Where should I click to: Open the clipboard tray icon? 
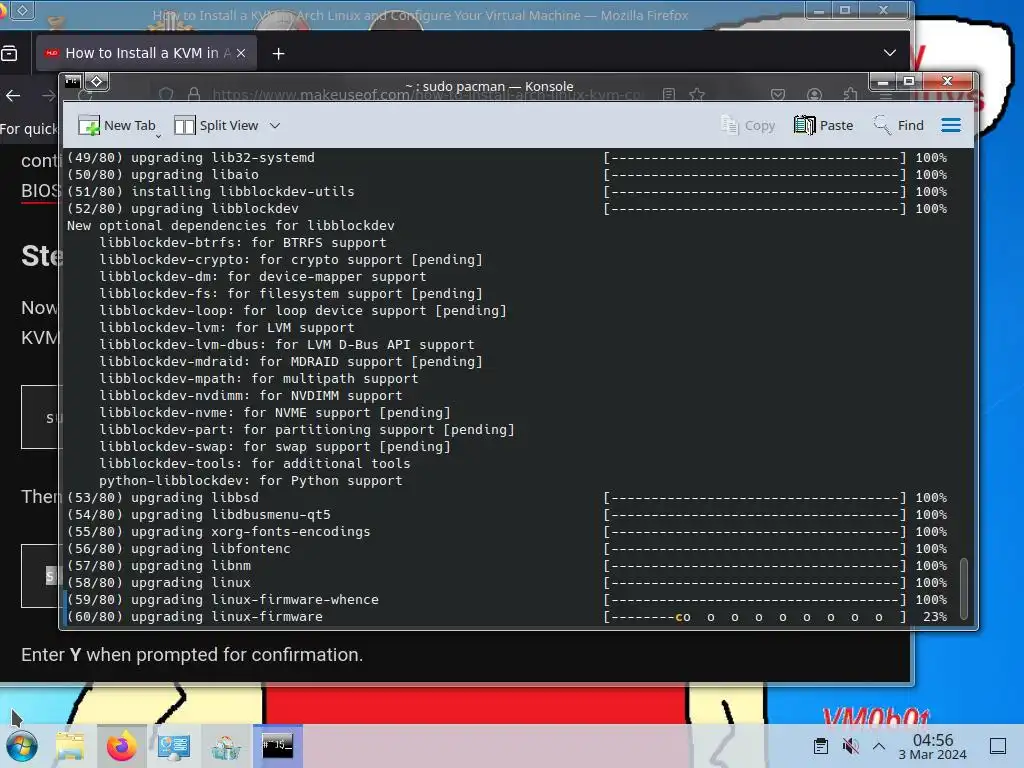click(x=821, y=746)
